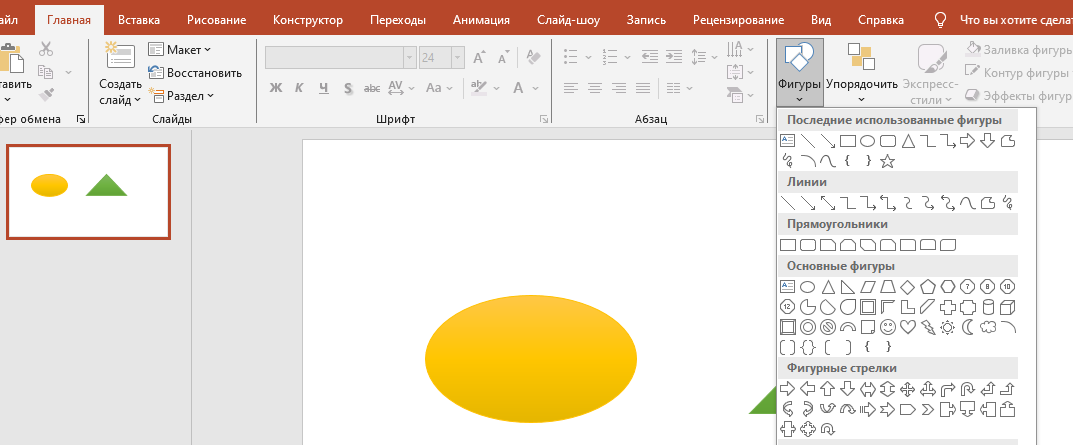Select the cylinder shape
Image resolution: width=1073 pixels, height=445 pixels.
point(987,307)
